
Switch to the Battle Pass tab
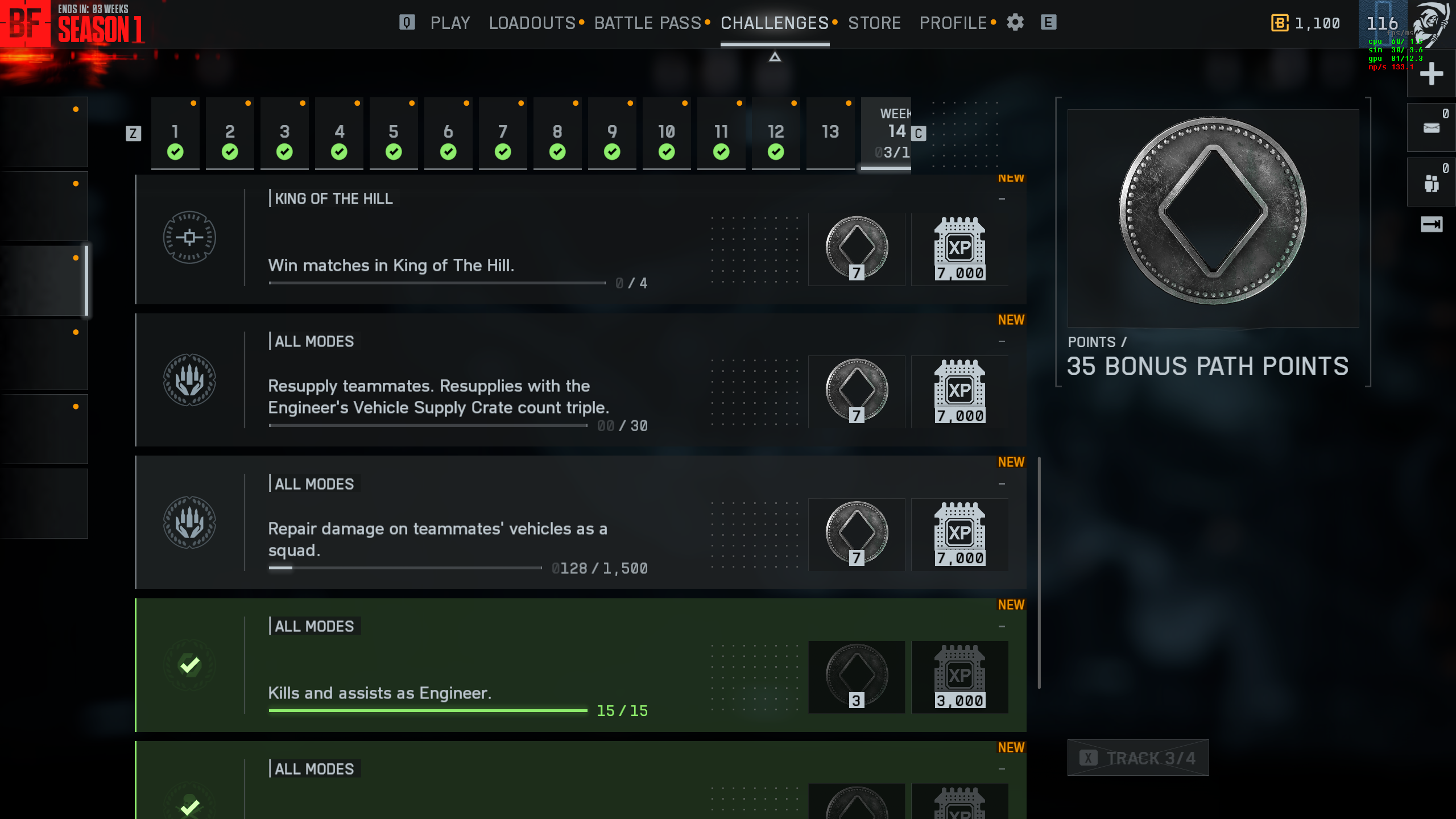click(x=647, y=23)
